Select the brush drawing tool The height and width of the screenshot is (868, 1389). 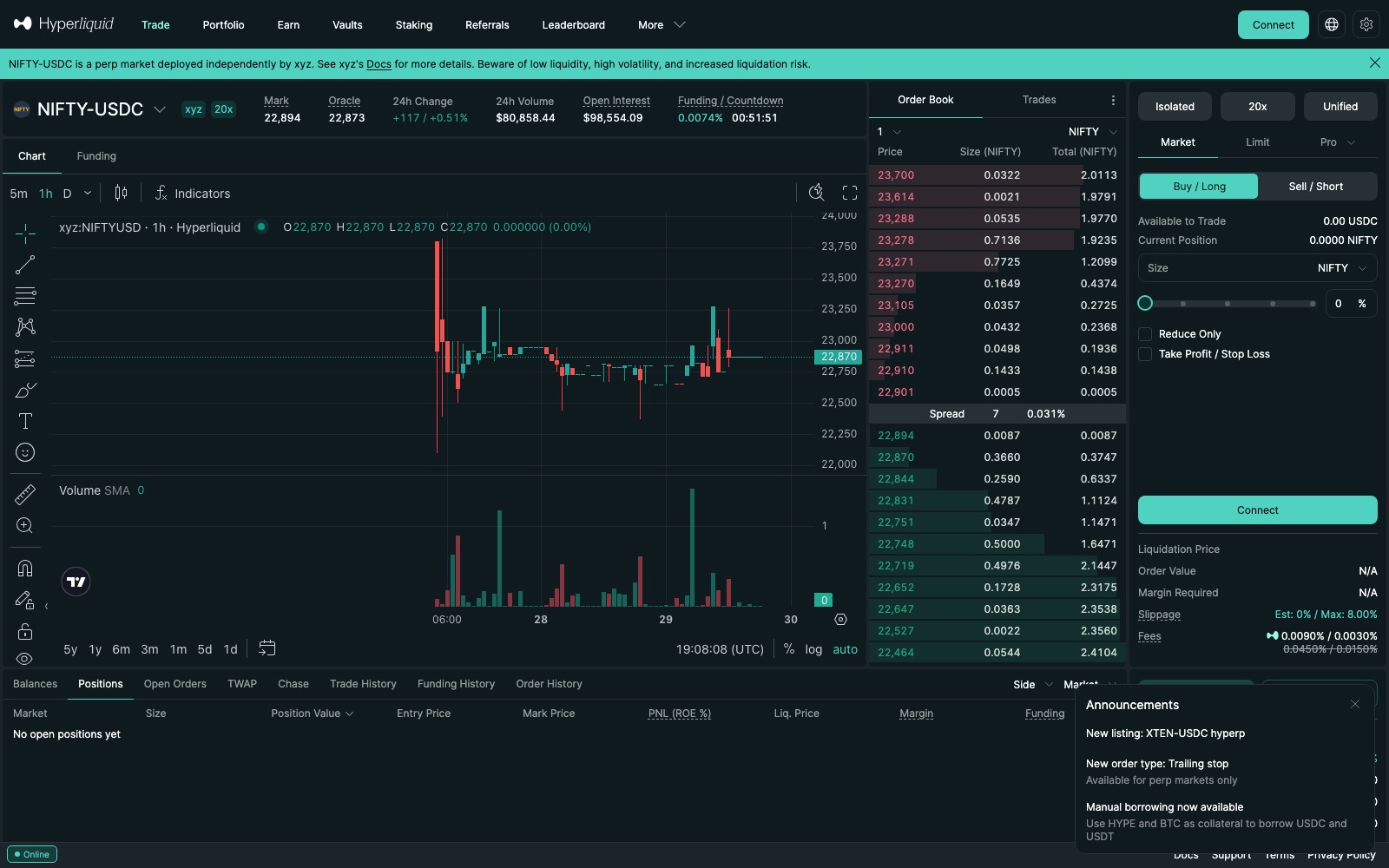tap(25, 390)
